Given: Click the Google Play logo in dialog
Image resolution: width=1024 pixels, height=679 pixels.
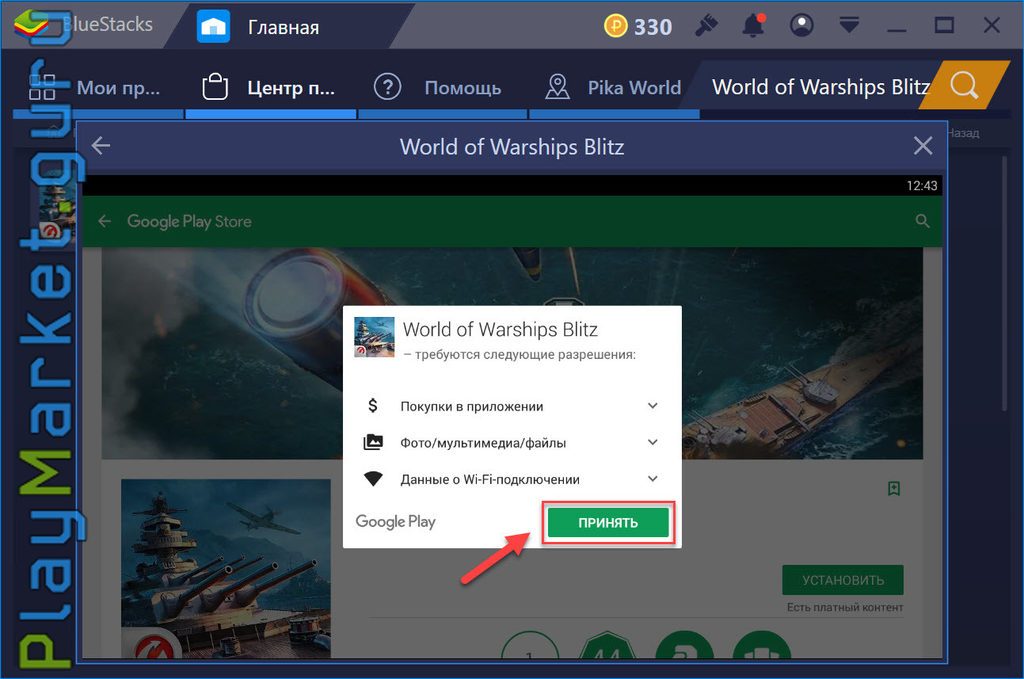Looking at the screenshot, I should pos(395,522).
